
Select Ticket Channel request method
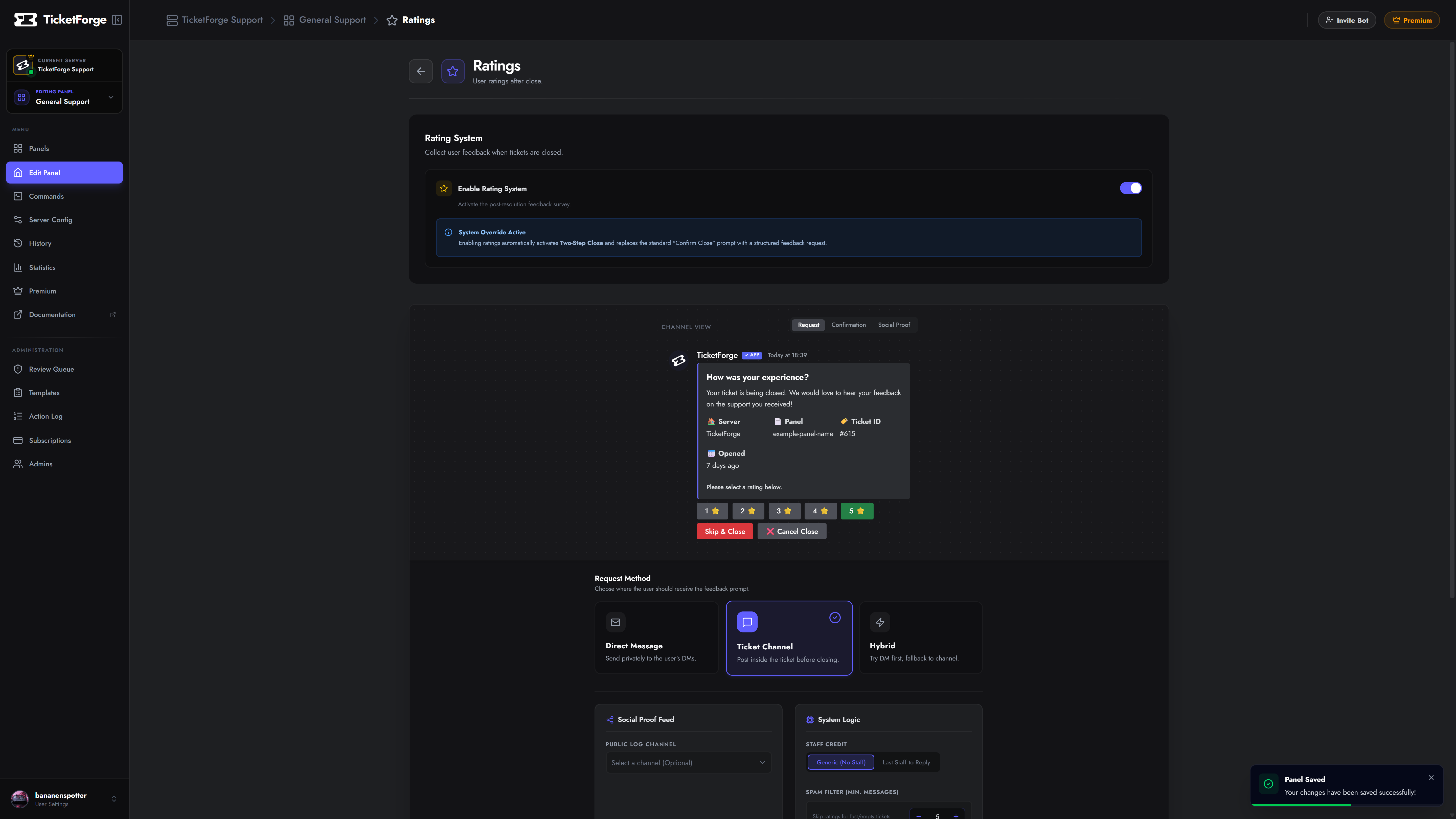click(789, 638)
